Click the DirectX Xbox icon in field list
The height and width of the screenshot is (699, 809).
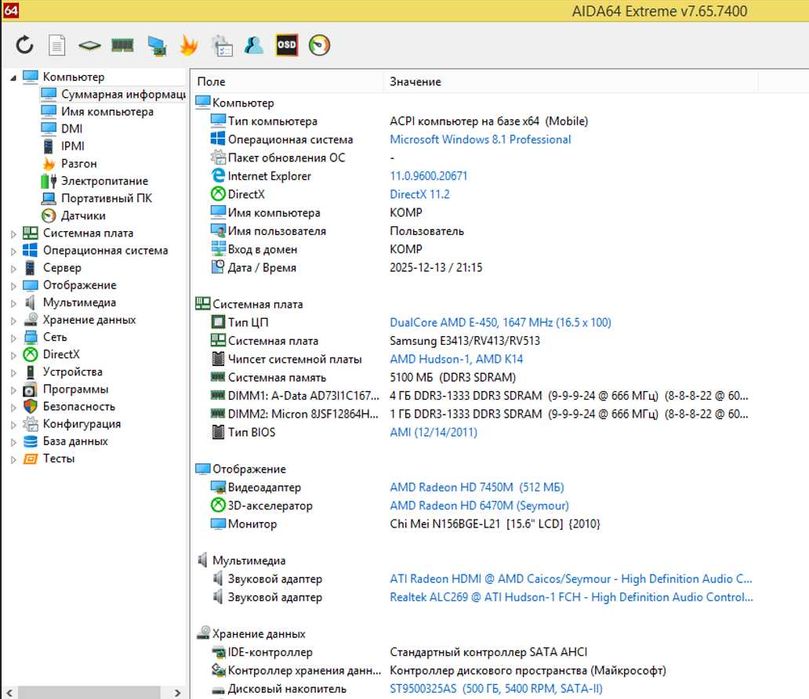[x=218, y=194]
